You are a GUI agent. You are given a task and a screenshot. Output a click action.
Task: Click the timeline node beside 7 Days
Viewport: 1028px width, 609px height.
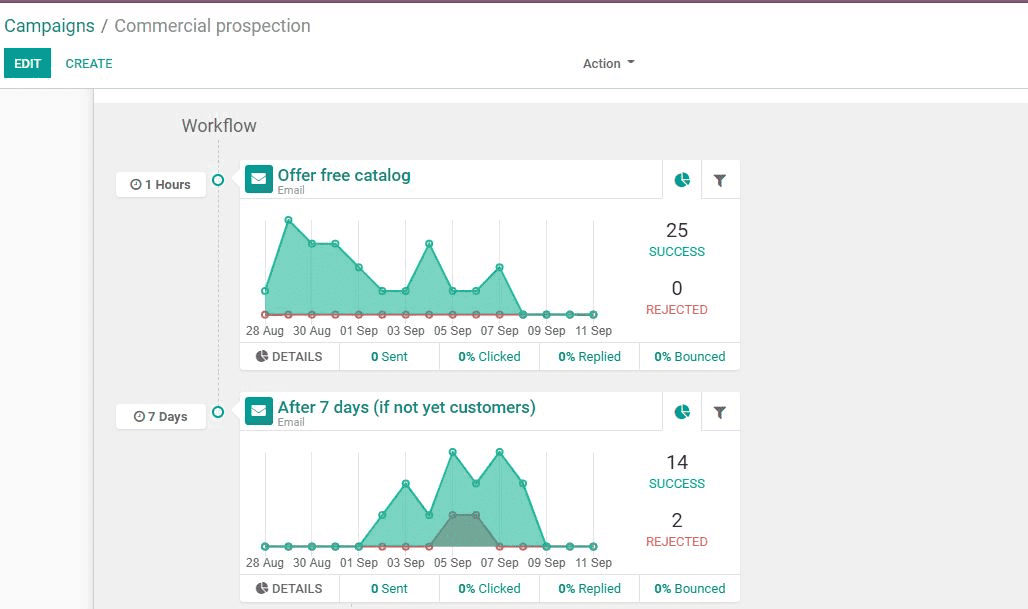[218, 412]
